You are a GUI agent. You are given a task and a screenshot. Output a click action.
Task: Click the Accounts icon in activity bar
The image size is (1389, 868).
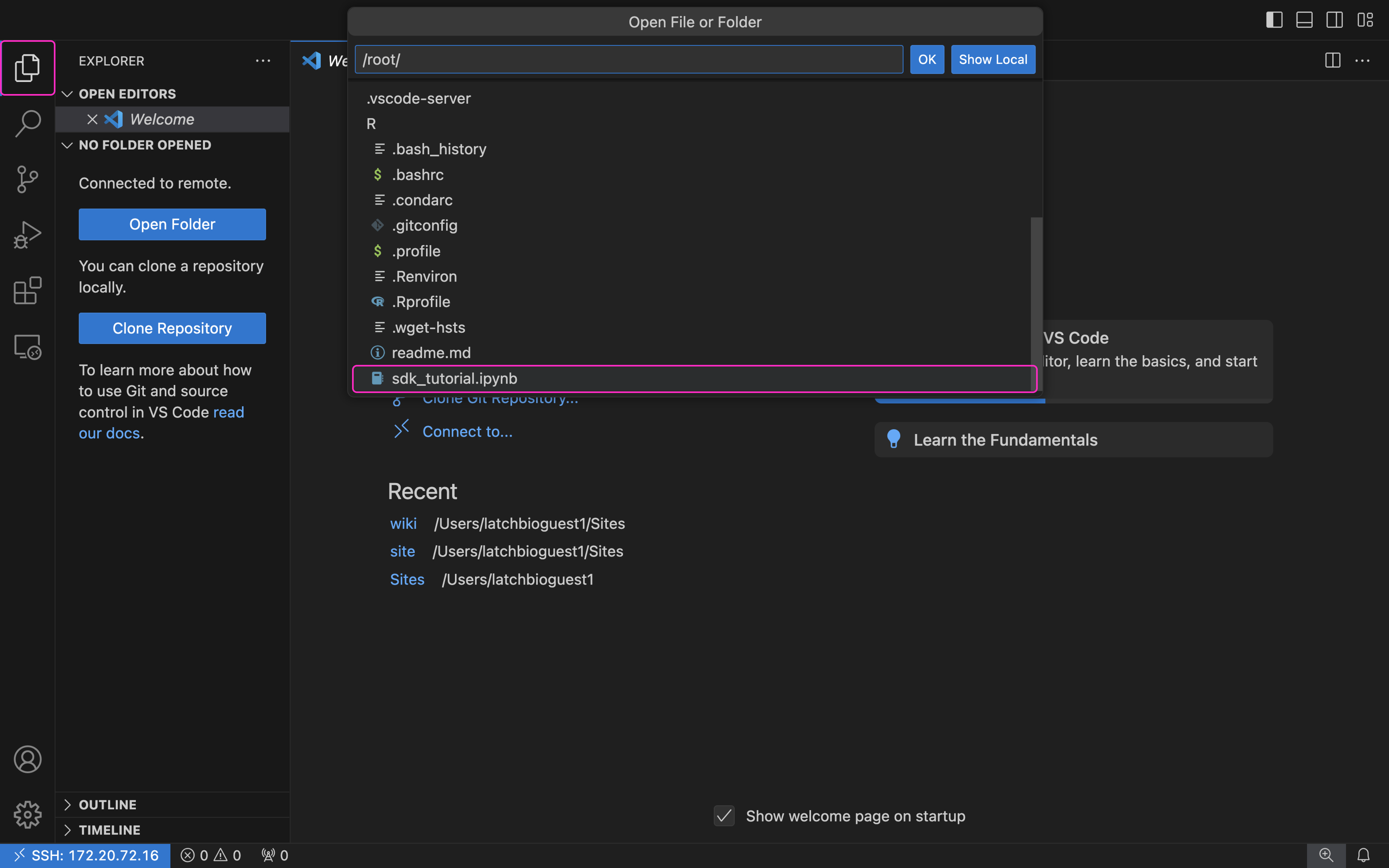pos(28,759)
